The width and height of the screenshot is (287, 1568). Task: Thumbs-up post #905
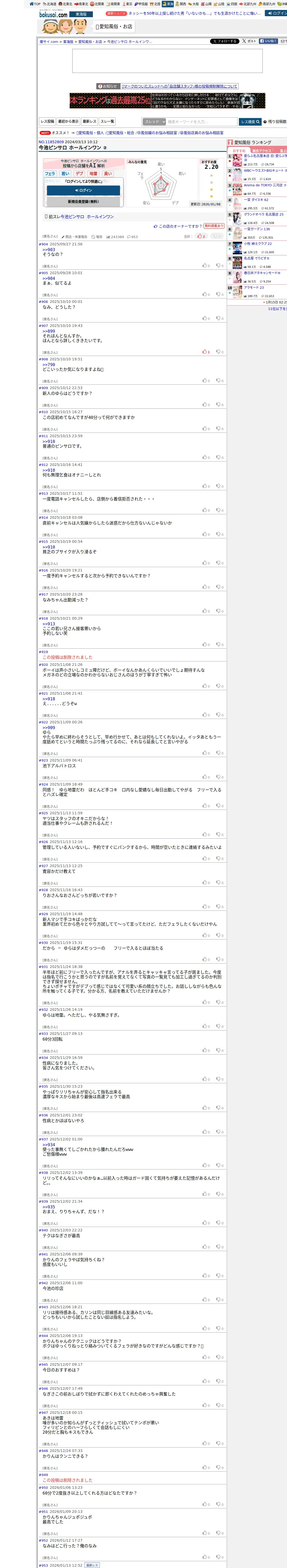coord(206,294)
